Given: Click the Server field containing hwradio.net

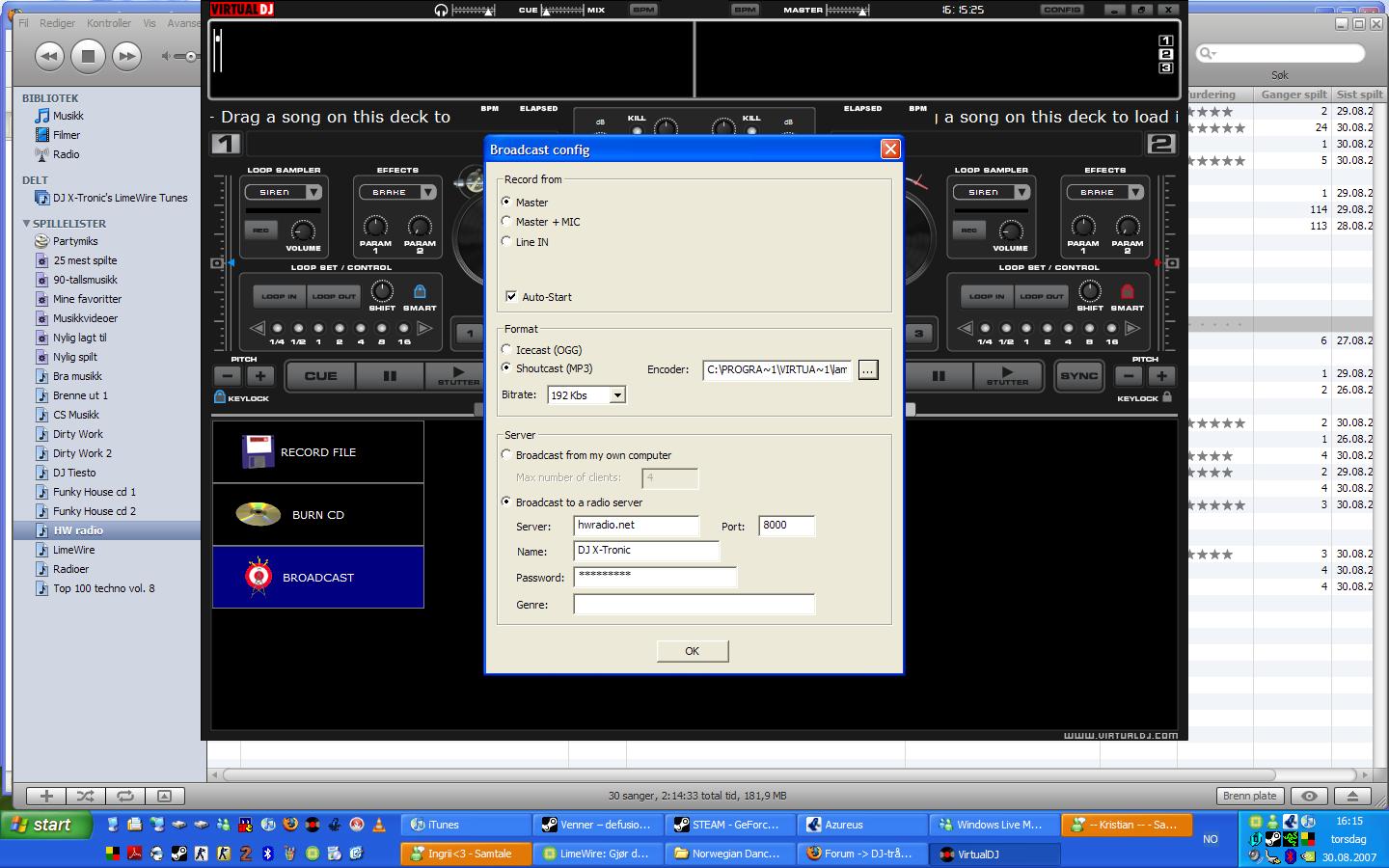Looking at the screenshot, I should pyautogui.click(x=637, y=526).
